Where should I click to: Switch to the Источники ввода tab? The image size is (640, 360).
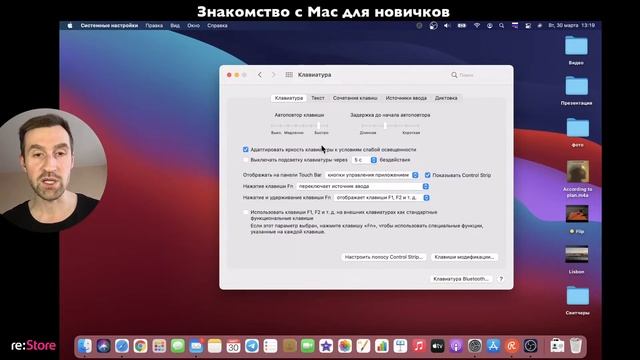[x=406, y=98]
